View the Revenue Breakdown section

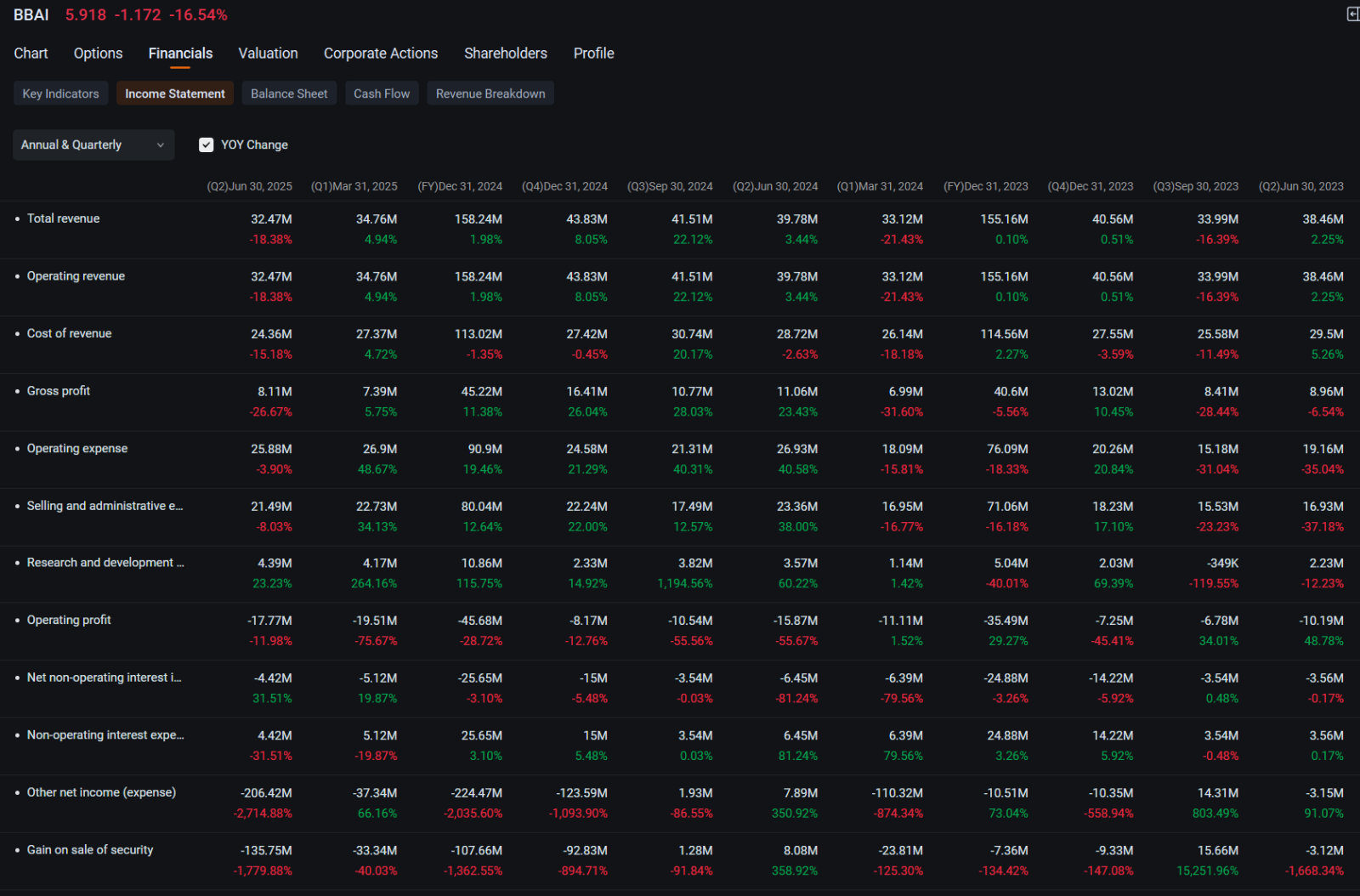tap(490, 94)
